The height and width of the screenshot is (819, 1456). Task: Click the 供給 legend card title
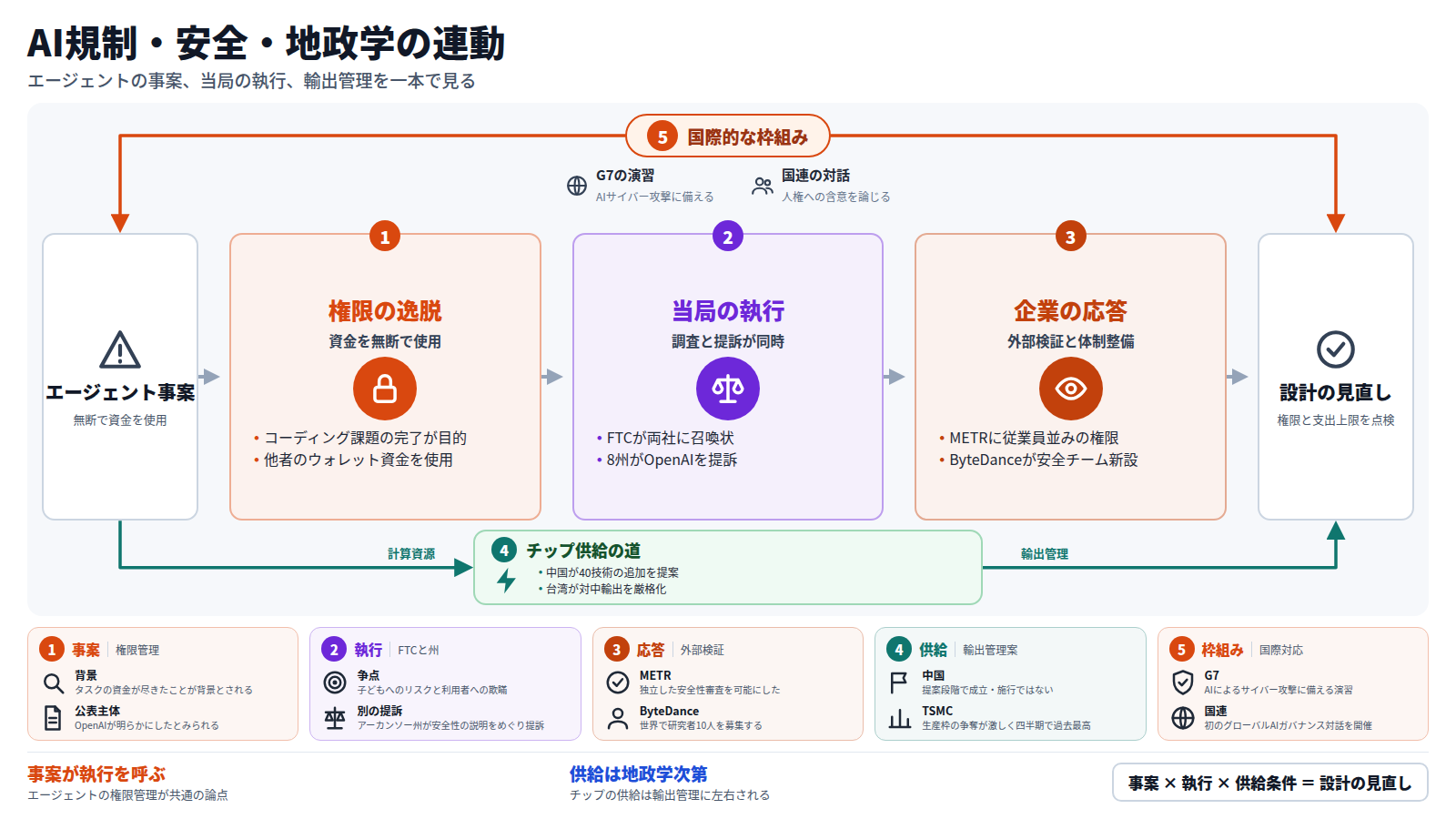(x=933, y=650)
